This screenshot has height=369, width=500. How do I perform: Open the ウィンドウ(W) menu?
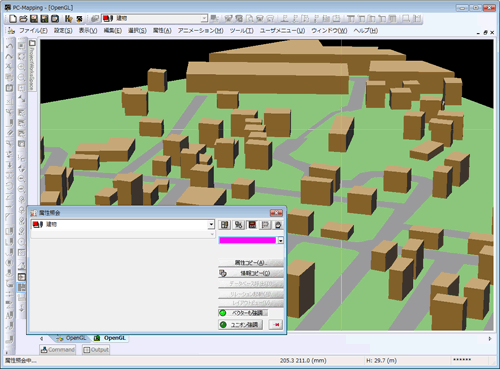(x=329, y=31)
